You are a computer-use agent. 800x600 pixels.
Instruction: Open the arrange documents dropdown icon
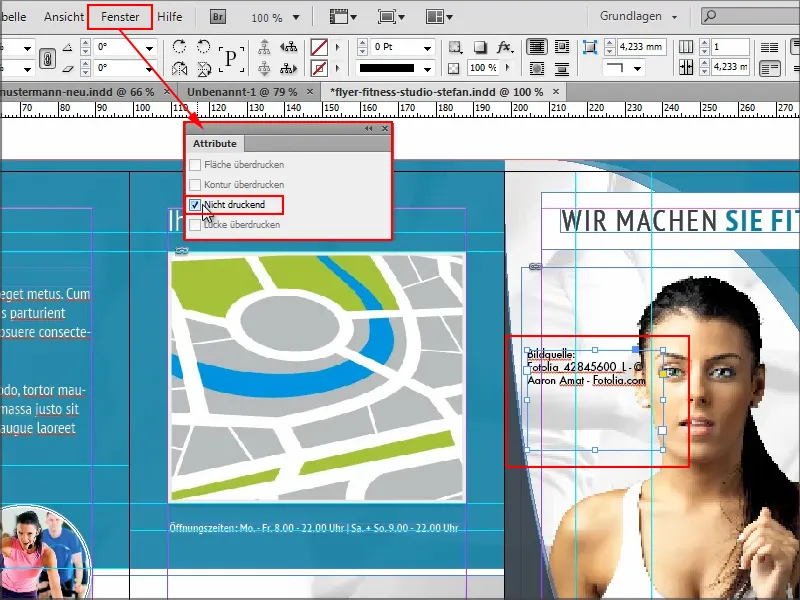439,17
